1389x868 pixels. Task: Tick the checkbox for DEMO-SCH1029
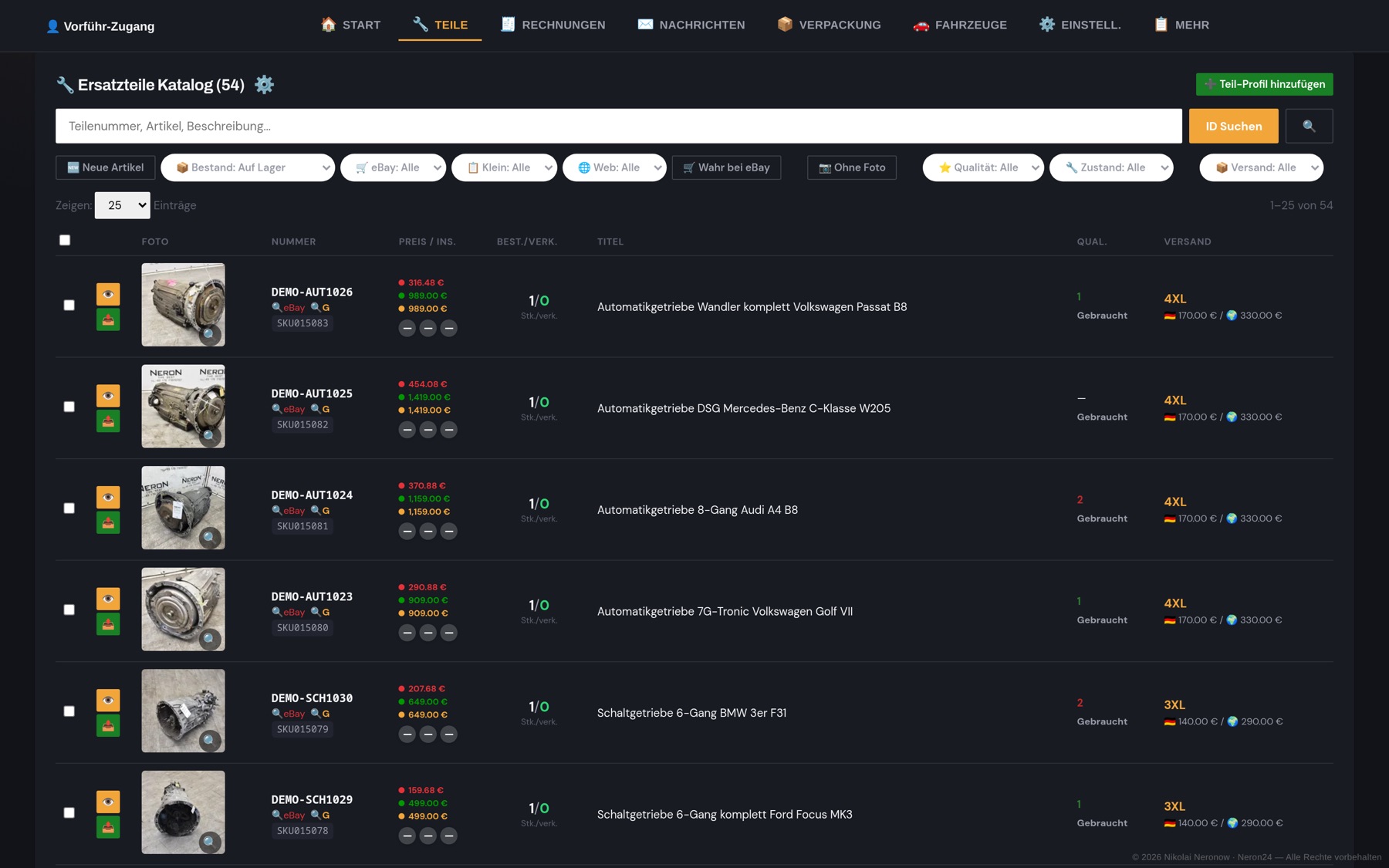point(69,812)
